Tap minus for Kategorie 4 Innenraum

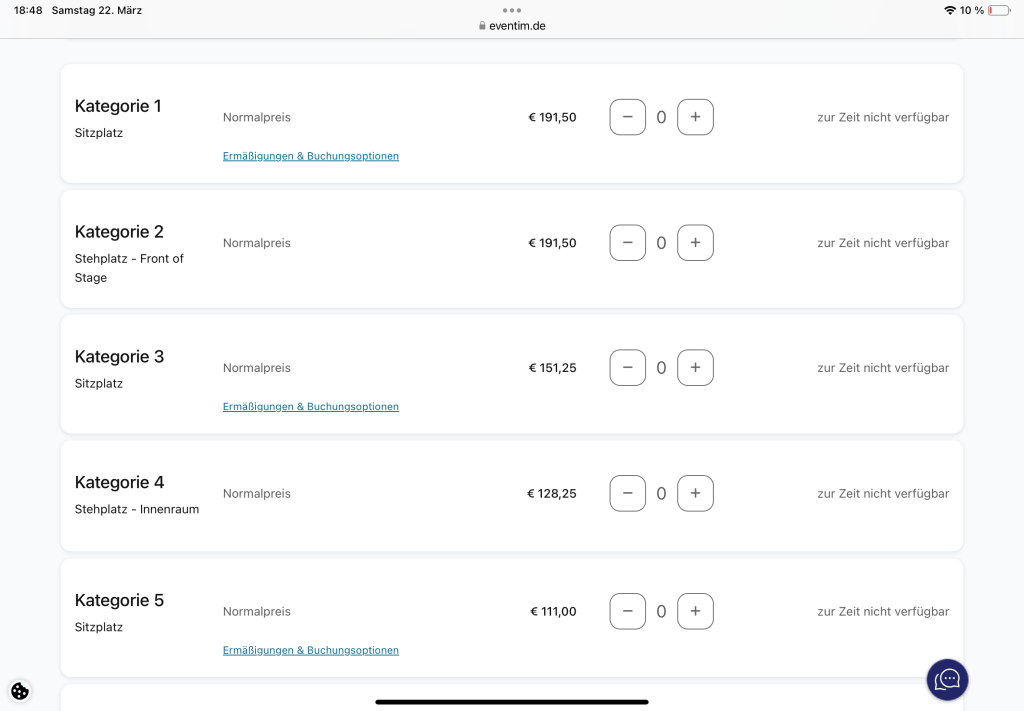click(627, 493)
